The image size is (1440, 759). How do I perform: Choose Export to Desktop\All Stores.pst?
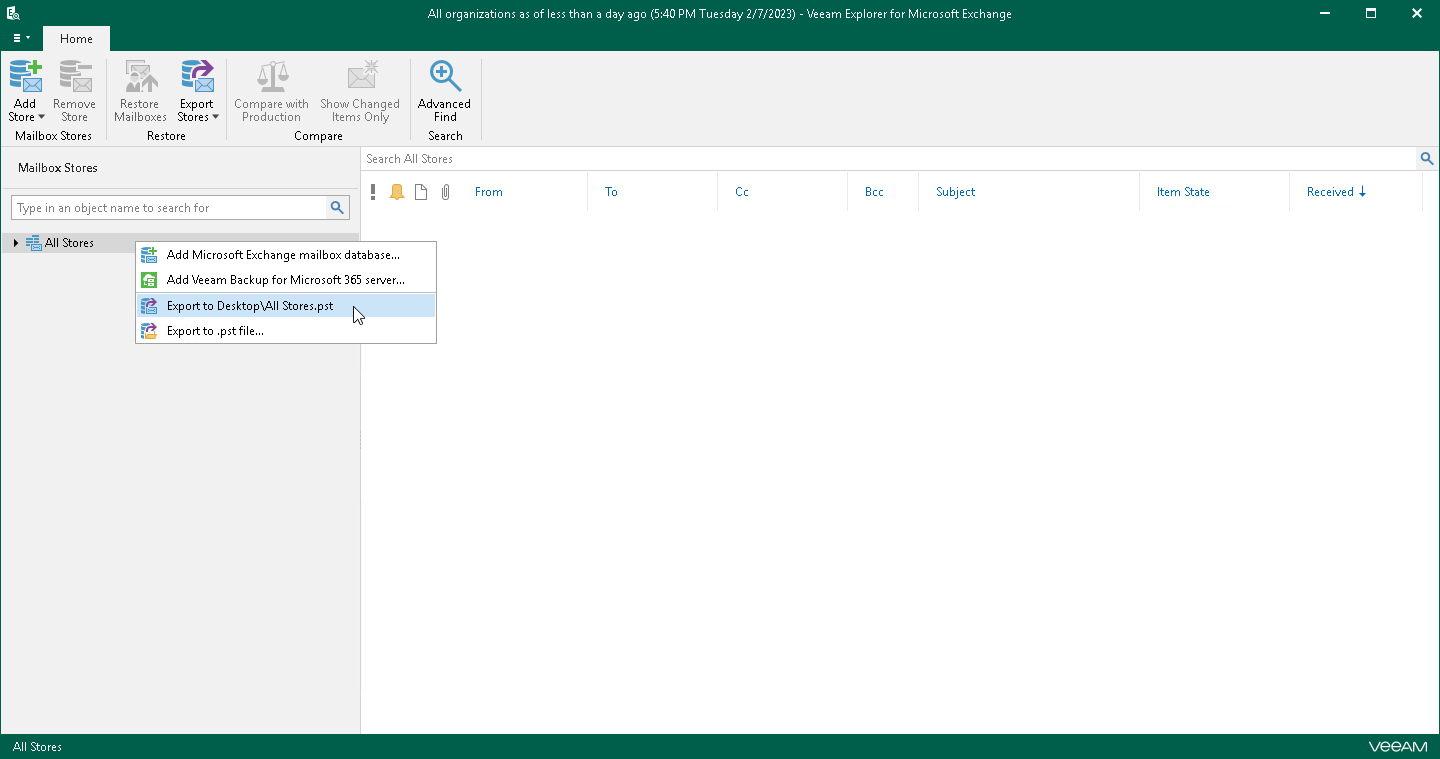coord(249,305)
